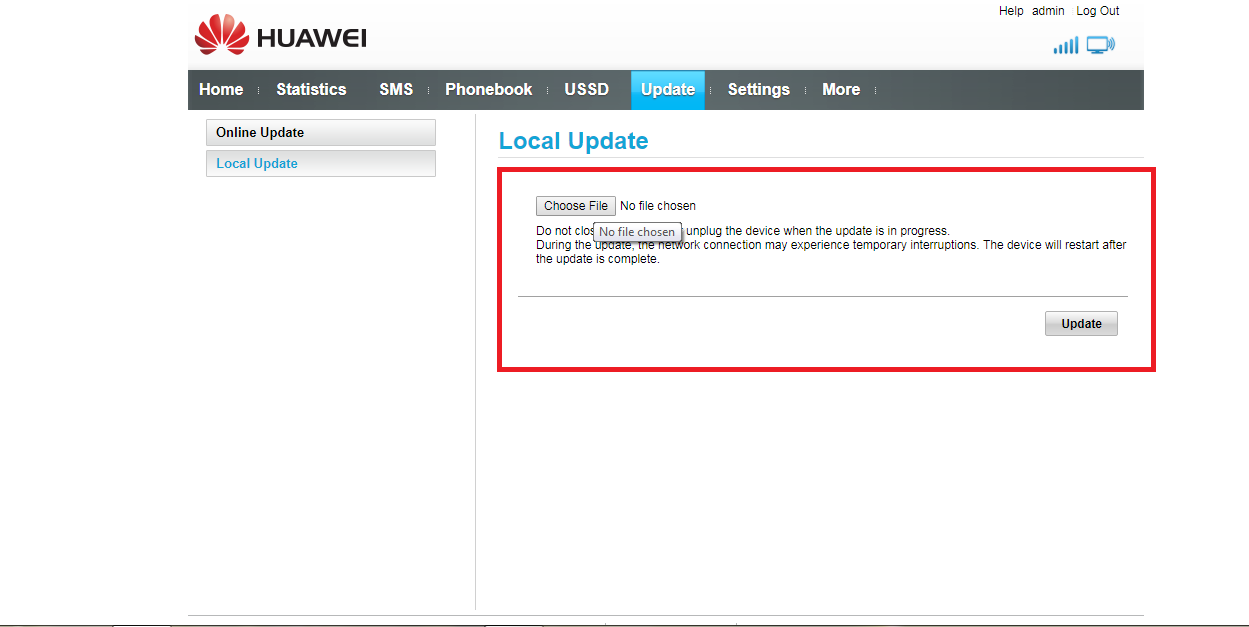Open the Home tab

pos(221,89)
